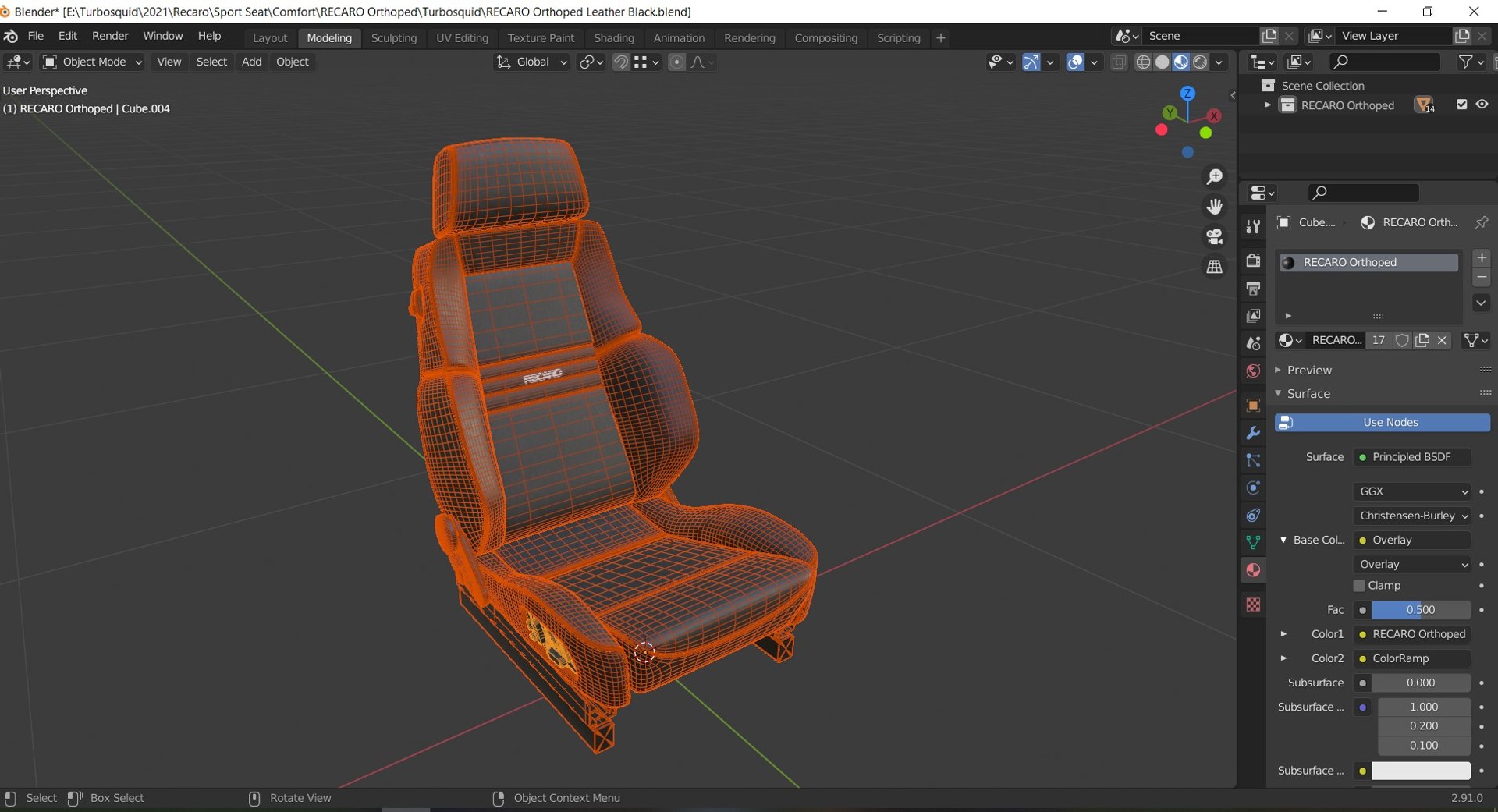Expand the Color2 ColorRamp row
1498x812 pixels.
click(x=1283, y=658)
